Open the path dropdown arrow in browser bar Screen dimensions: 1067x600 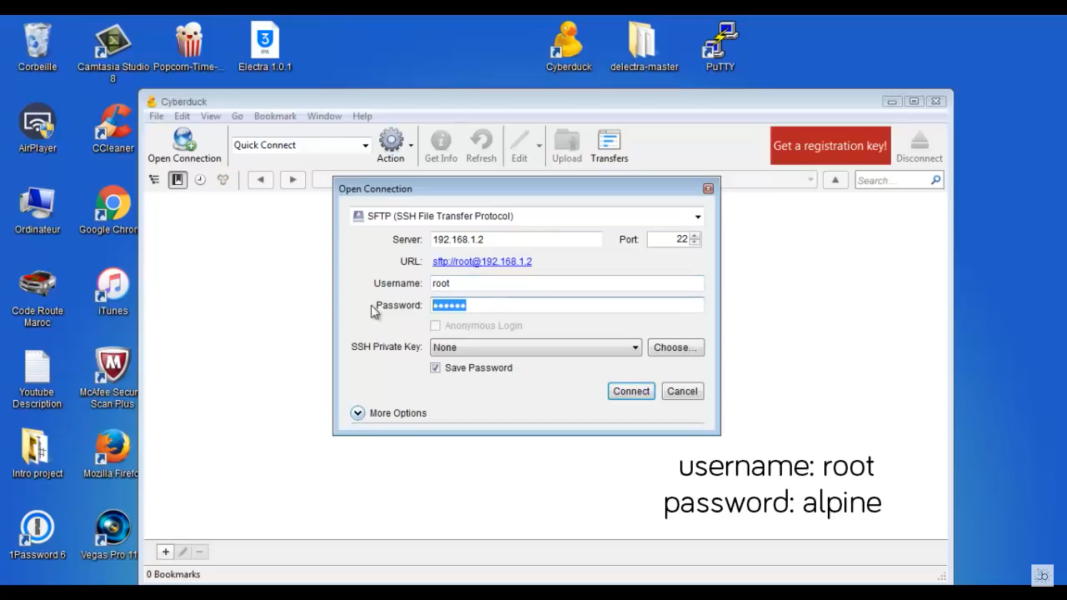(810, 180)
